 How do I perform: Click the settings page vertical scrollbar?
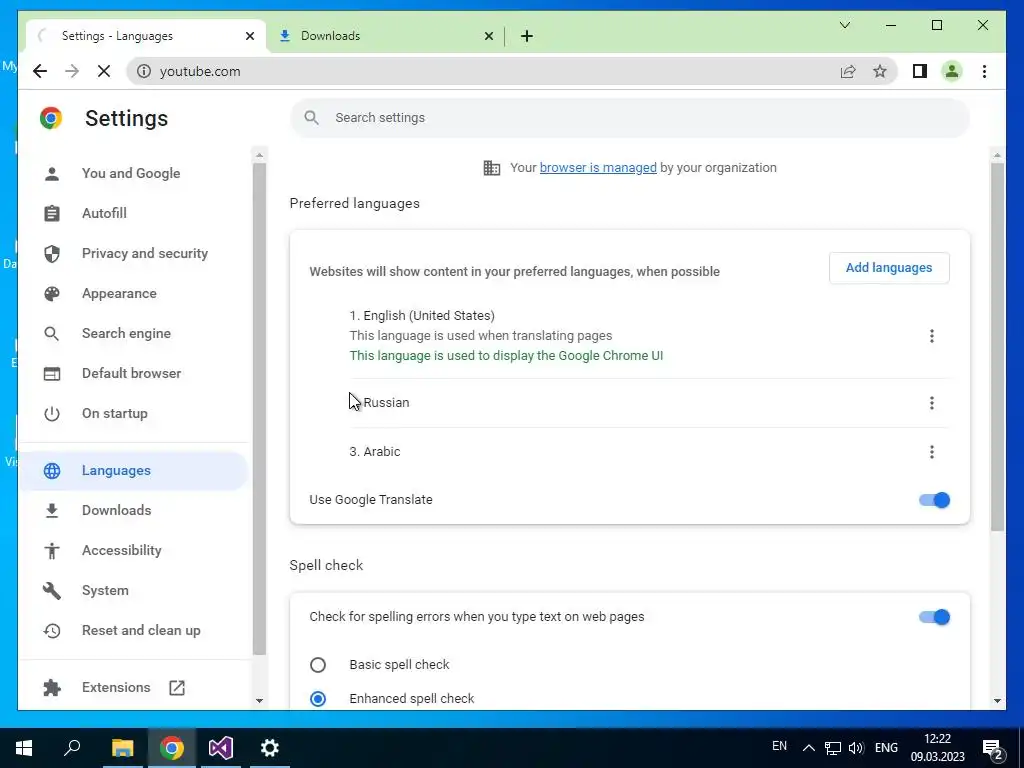[997, 346]
